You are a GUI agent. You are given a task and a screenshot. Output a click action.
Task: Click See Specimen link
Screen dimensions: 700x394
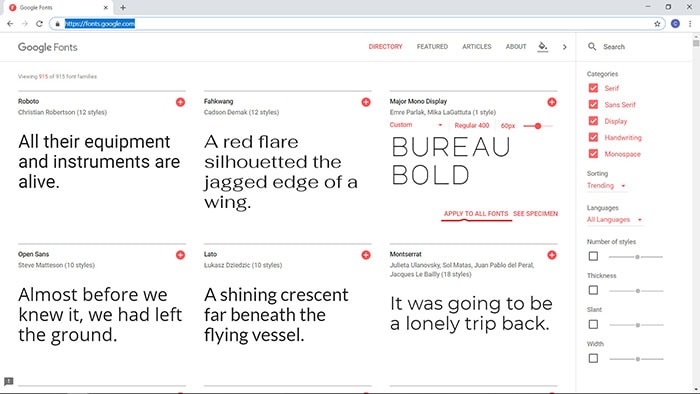(536, 214)
